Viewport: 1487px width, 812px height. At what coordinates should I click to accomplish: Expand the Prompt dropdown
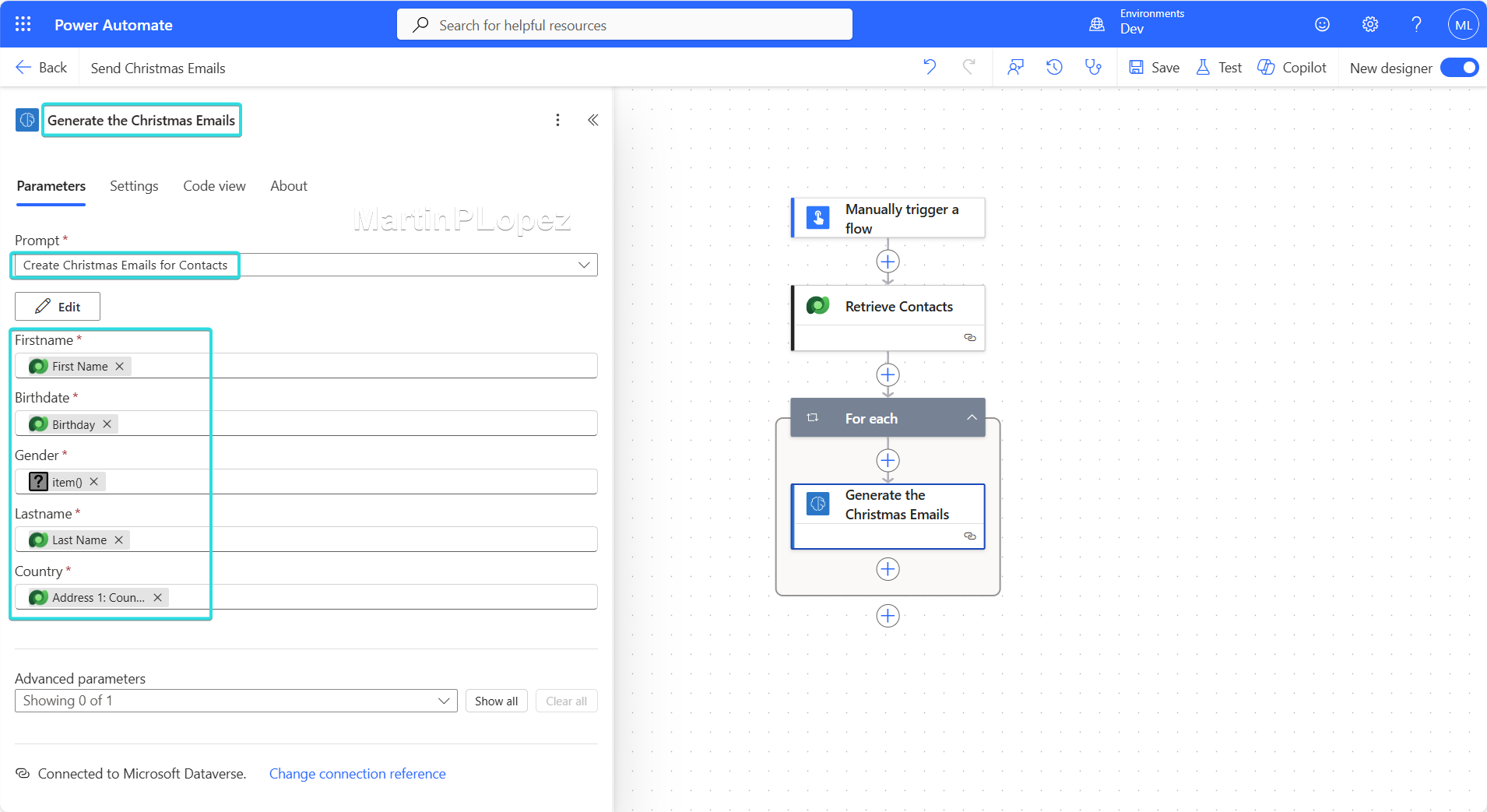point(583,265)
